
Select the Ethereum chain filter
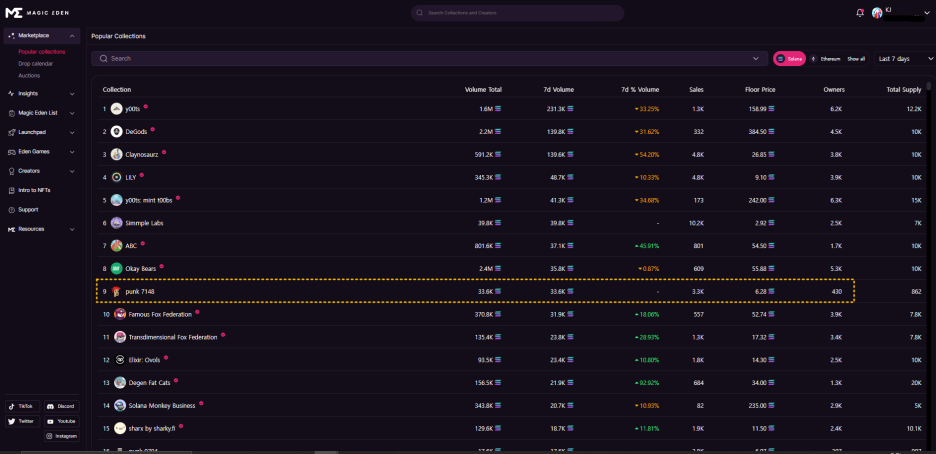(826, 58)
